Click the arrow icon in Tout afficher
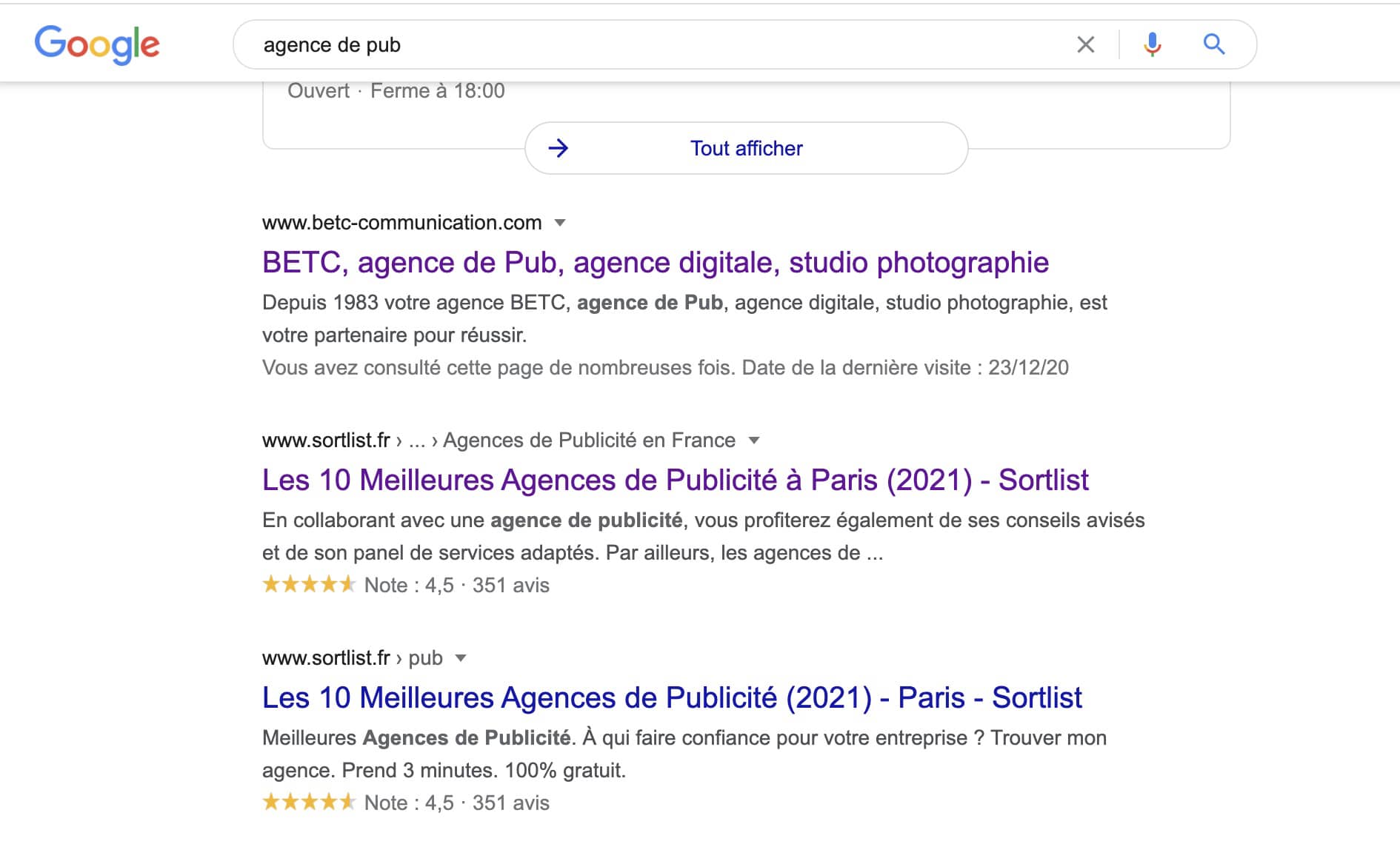 click(x=558, y=148)
